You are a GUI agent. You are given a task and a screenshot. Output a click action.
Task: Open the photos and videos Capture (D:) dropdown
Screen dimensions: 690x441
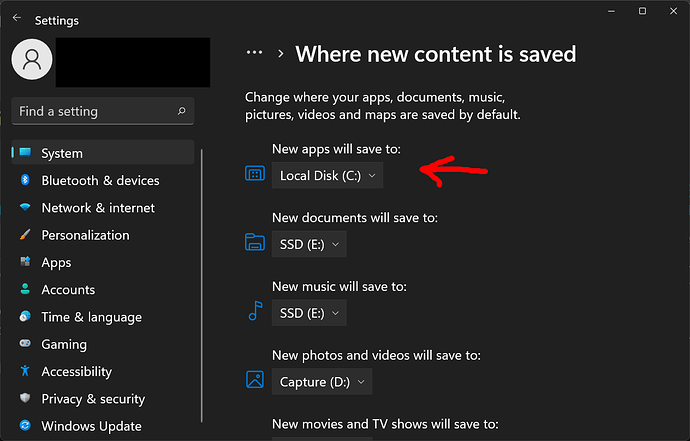click(x=322, y=382)
